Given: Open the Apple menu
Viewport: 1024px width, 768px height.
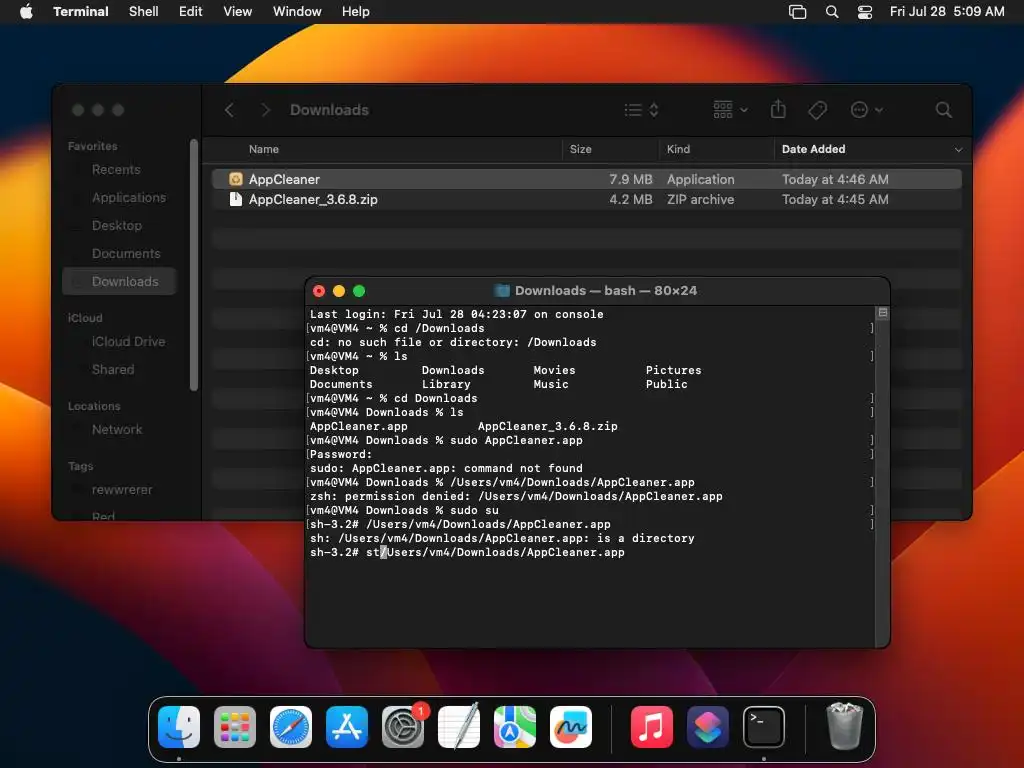Looking at the screenshot, I should 26,12.
